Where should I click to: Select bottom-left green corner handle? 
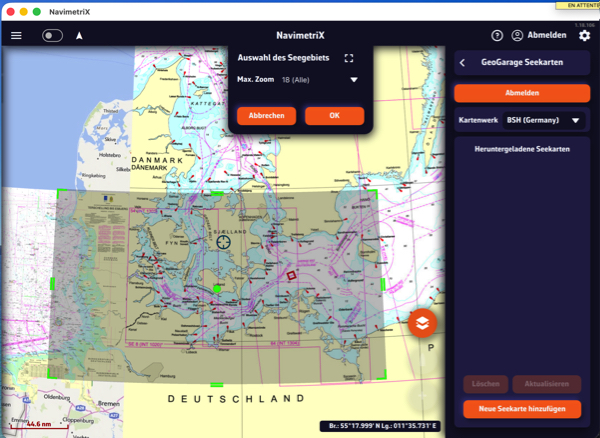pos(52,373)
